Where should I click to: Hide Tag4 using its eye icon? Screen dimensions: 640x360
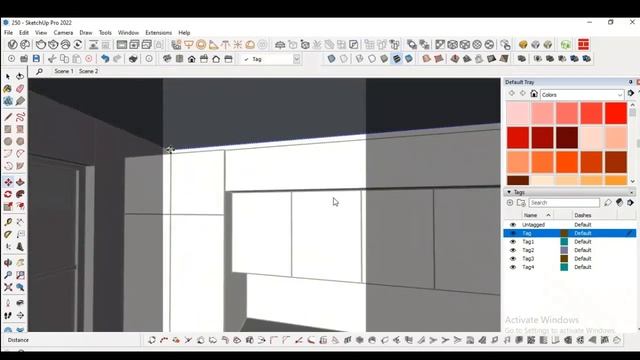click(513, 267)
